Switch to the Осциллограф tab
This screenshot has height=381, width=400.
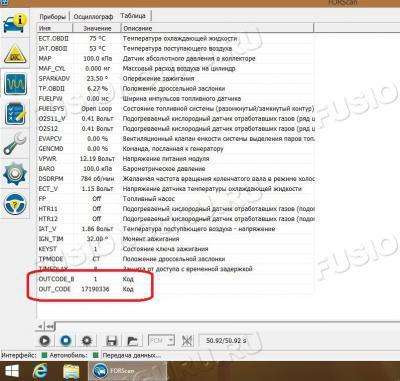[93, 16]
